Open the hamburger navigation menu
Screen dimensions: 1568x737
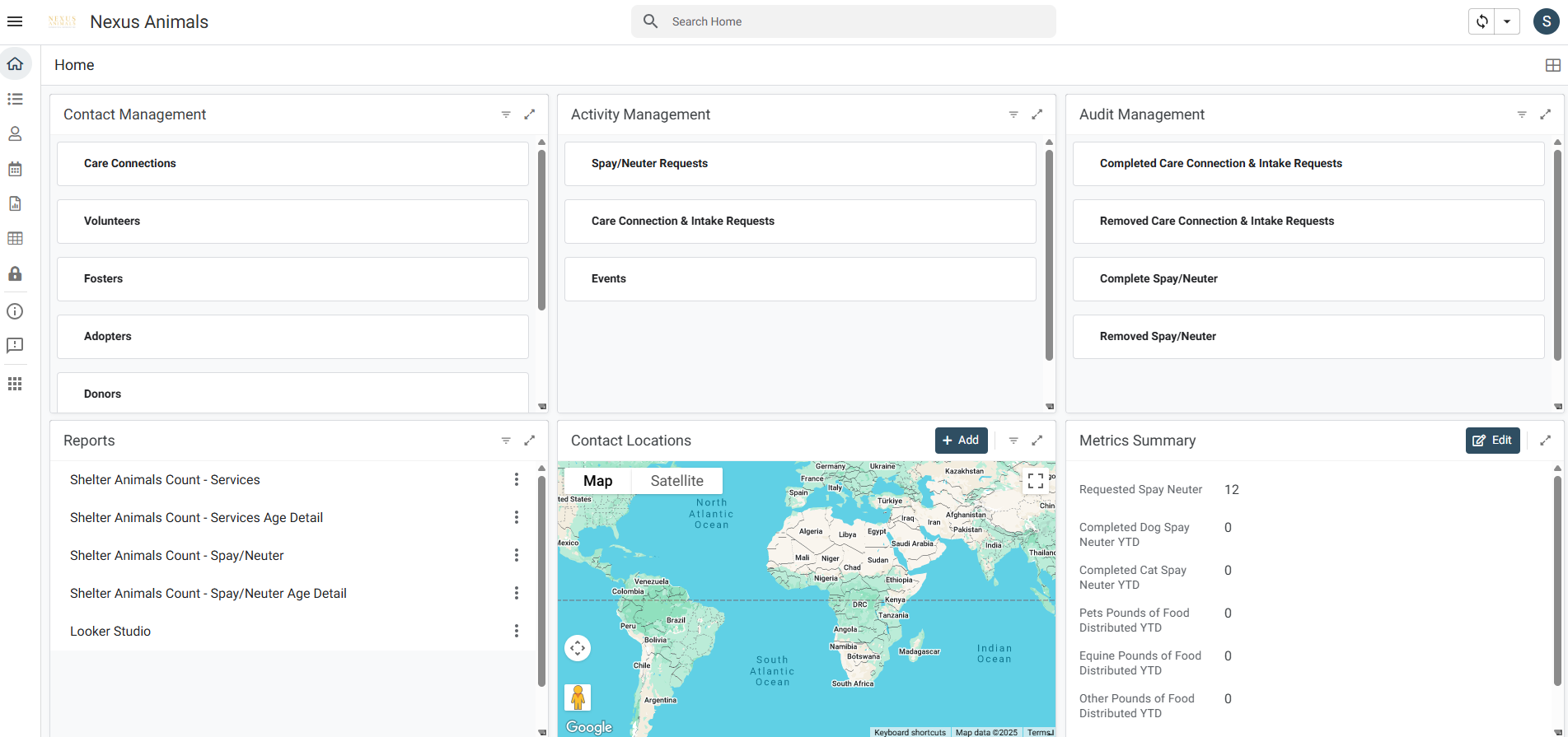click(x=15, y=21)
